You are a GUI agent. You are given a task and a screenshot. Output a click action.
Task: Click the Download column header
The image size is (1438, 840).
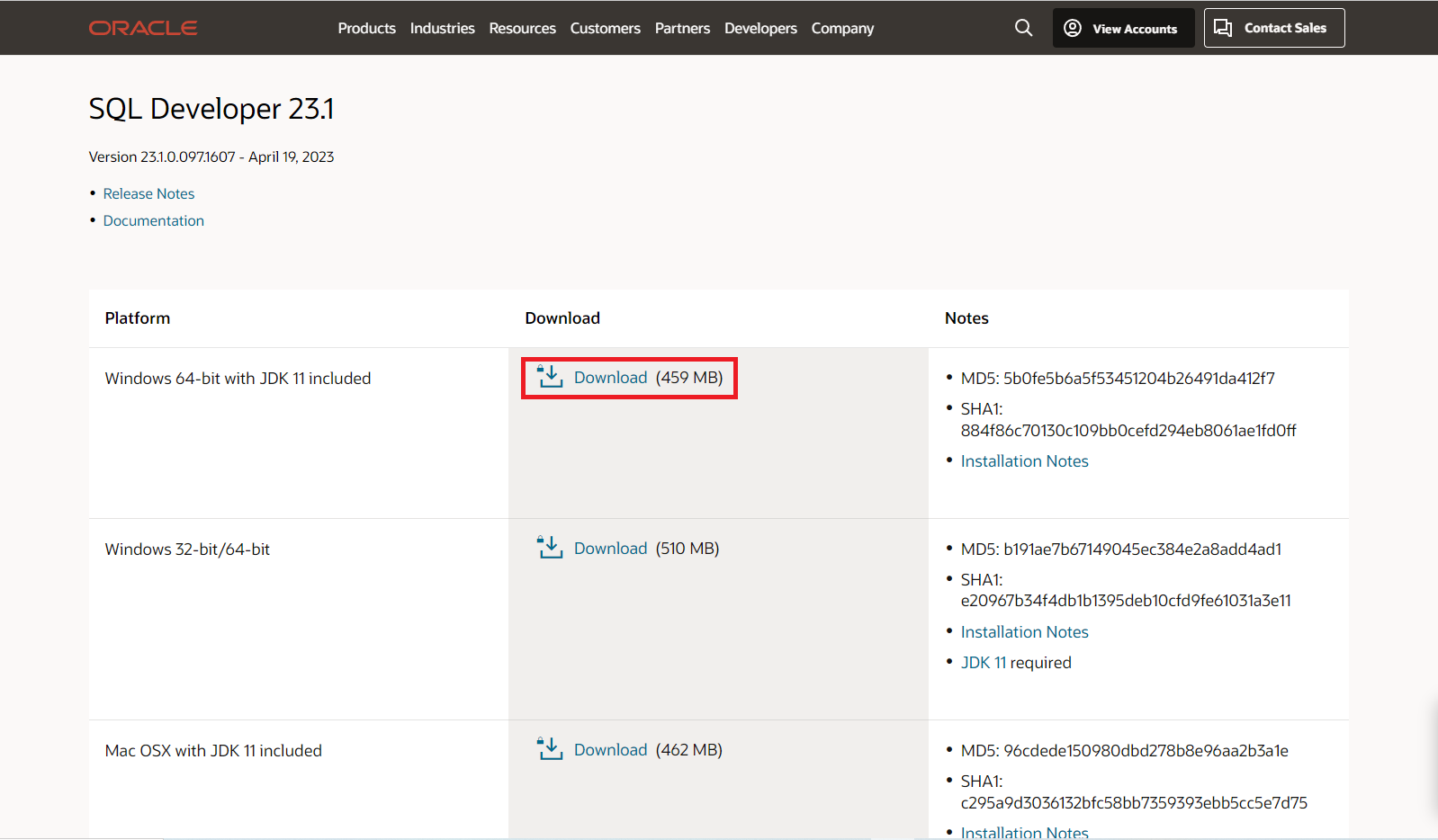(x=562, y=317)
